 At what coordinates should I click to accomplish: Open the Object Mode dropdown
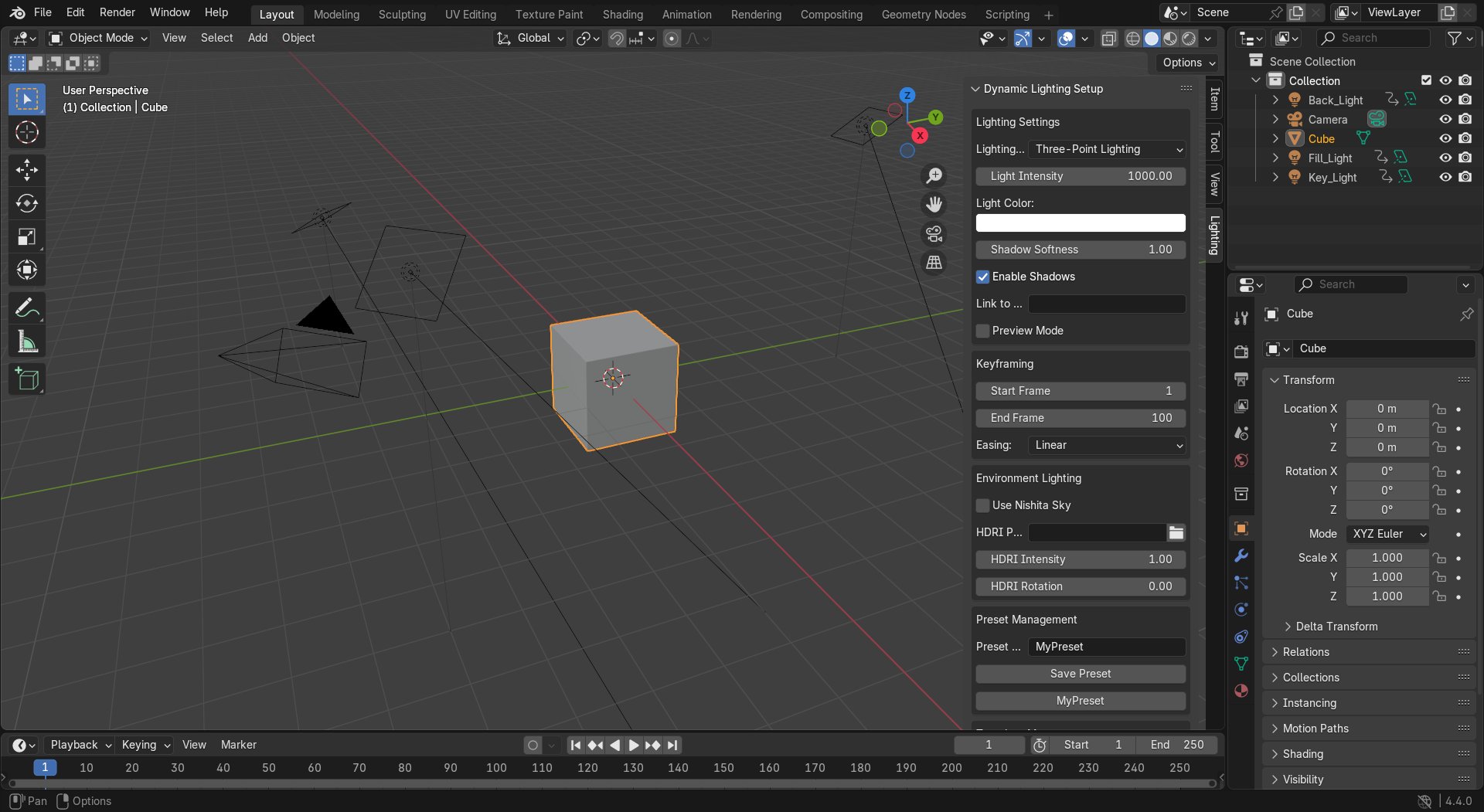click(97, 38)
